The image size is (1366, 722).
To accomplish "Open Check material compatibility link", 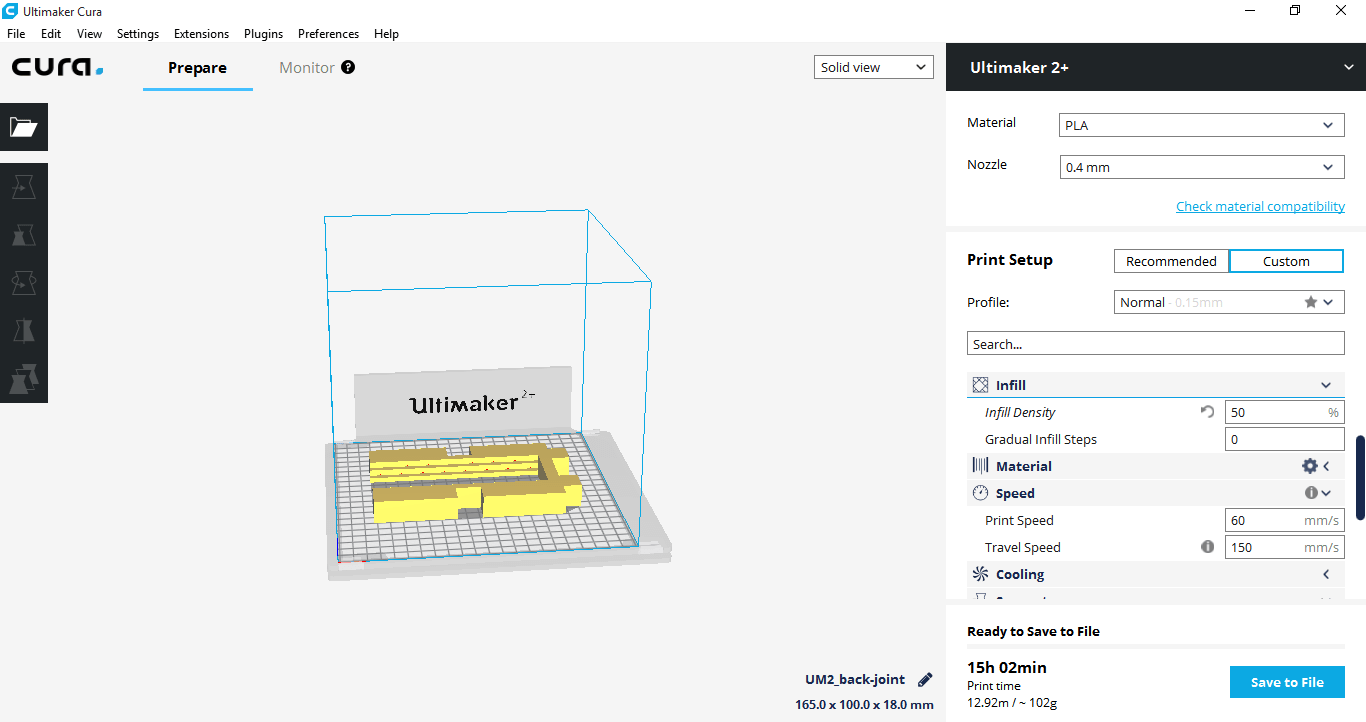I will point(1260,206).
